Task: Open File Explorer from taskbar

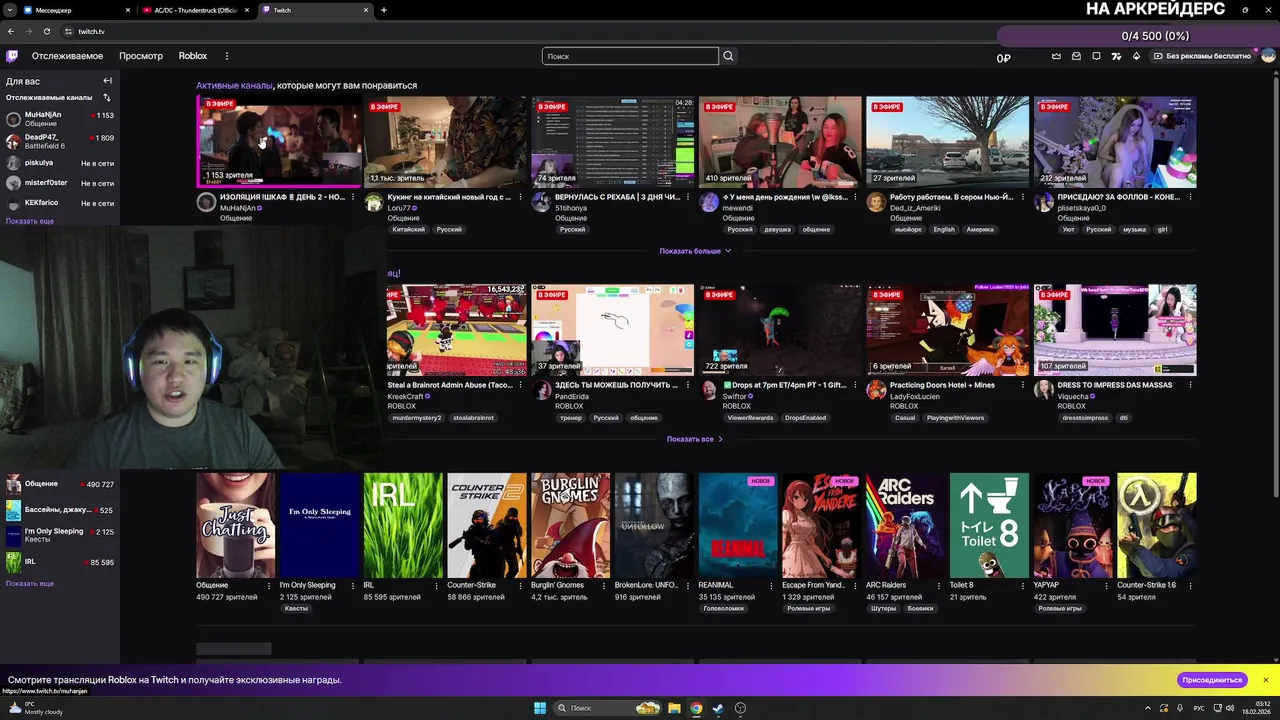Action: pos(674,708)
